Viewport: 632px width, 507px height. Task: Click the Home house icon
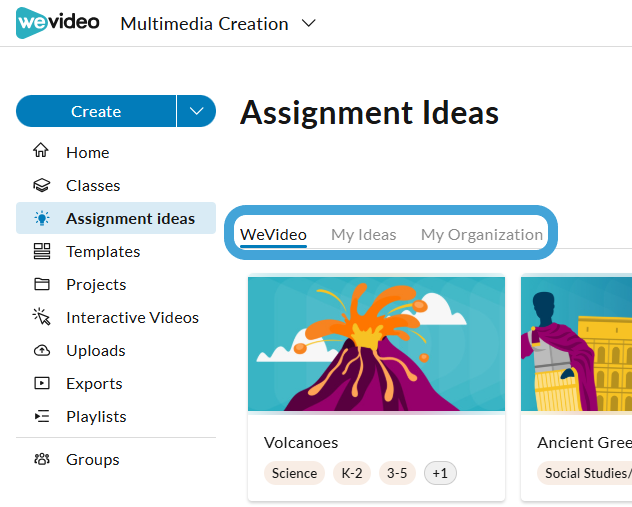(41, 150)
